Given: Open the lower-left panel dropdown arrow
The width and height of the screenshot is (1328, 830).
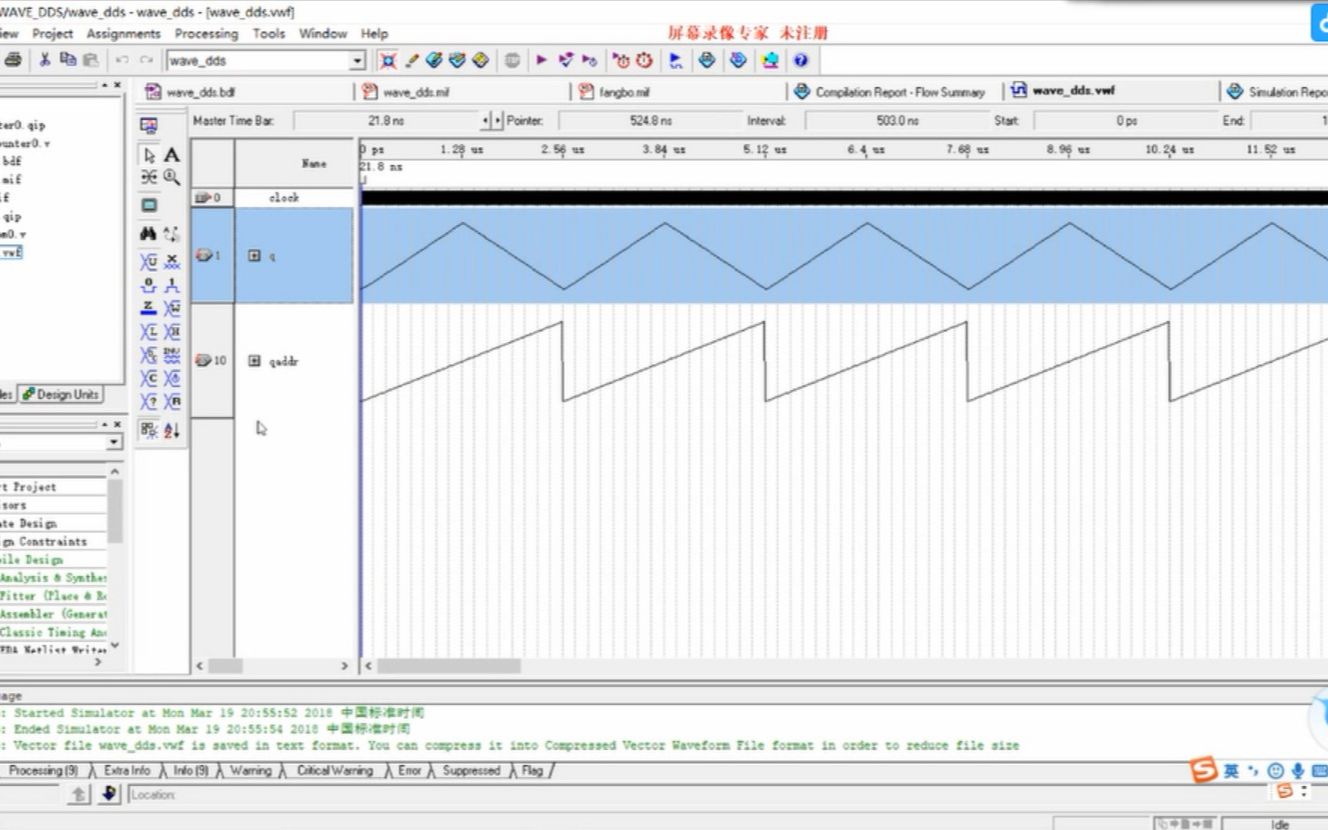Looking at the screenshot, I should 114,442.
